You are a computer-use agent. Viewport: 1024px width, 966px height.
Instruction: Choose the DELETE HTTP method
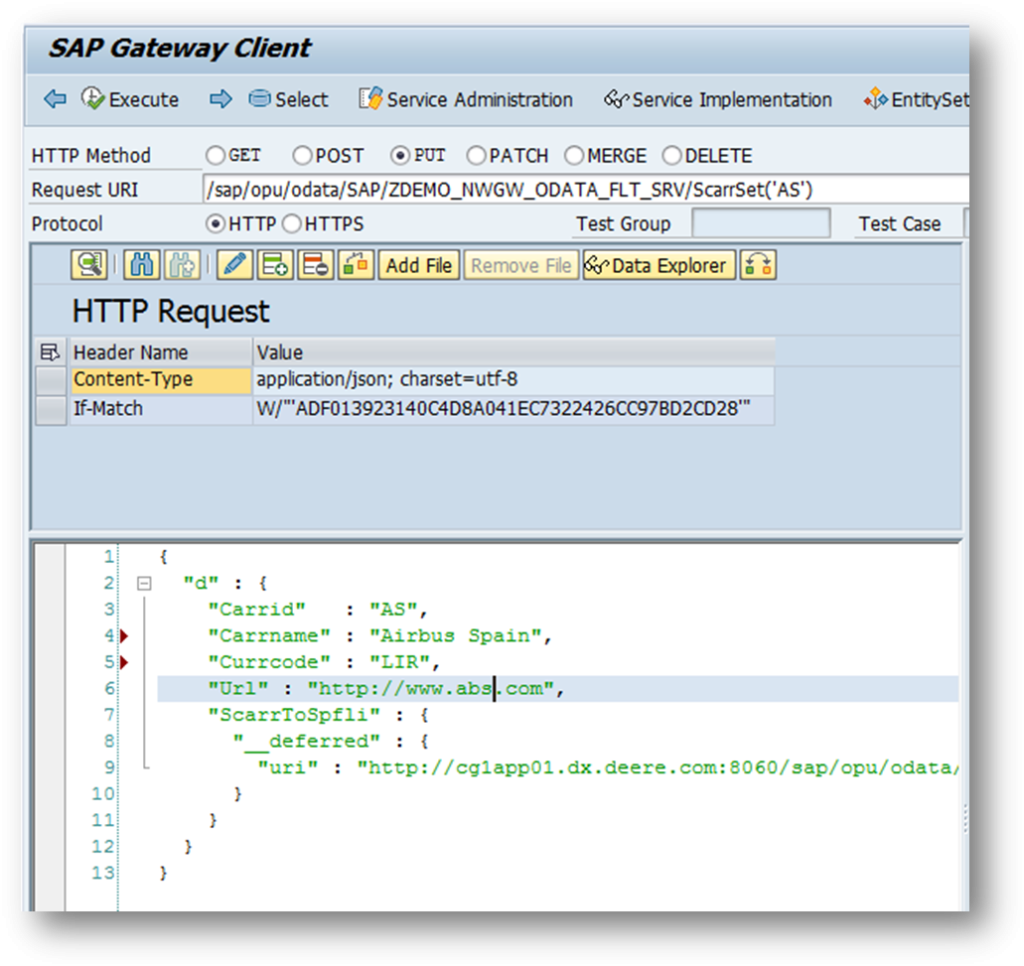pyautogui.click(x=671, y=155)
